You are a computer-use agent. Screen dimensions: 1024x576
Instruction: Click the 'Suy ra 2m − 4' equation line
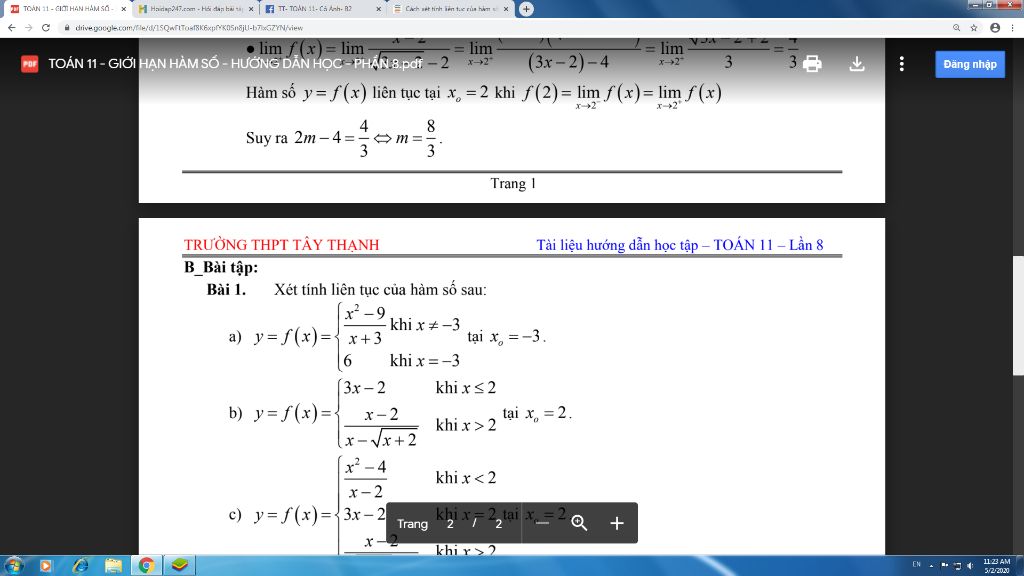click(x=344, y=138)
